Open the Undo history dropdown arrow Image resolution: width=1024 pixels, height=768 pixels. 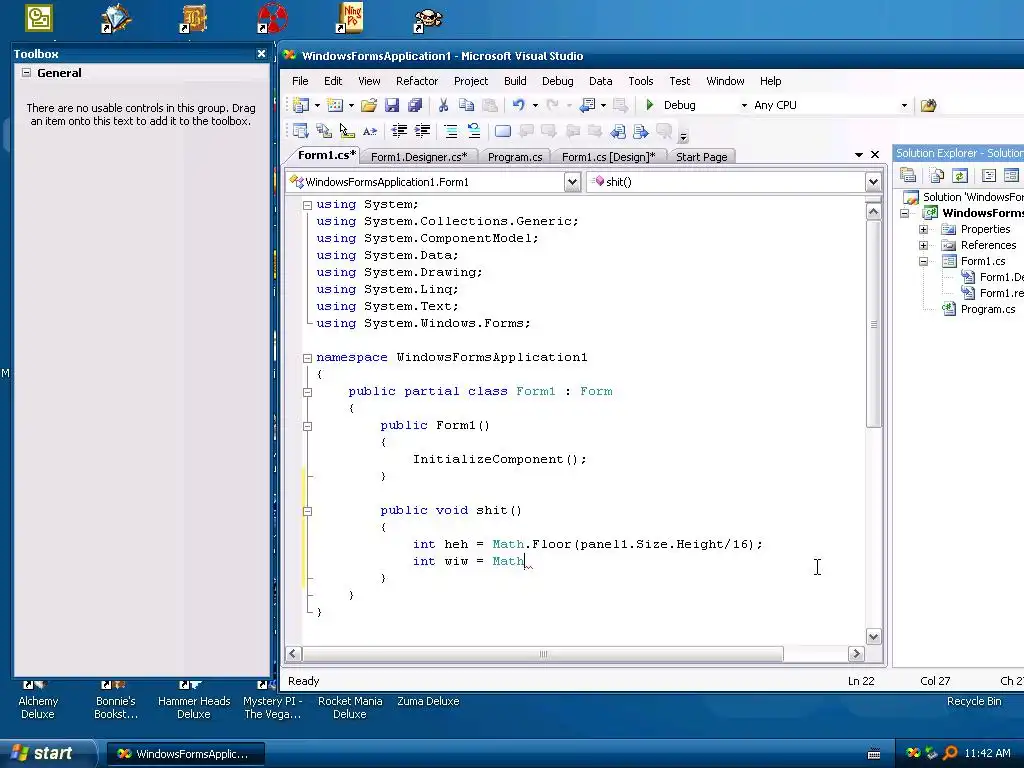[x=535, y=105]
